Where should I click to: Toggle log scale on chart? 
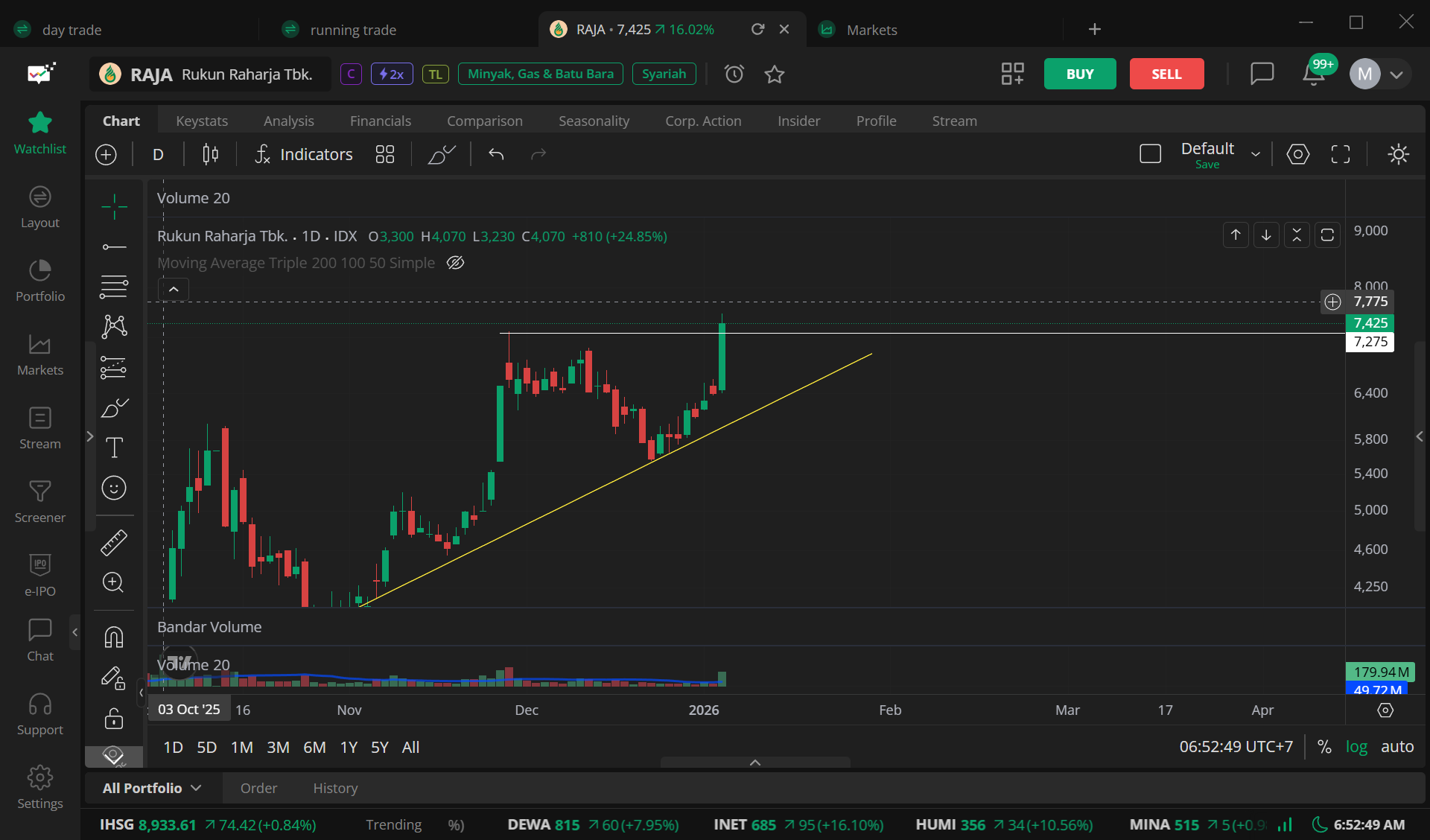point(1356,746)
